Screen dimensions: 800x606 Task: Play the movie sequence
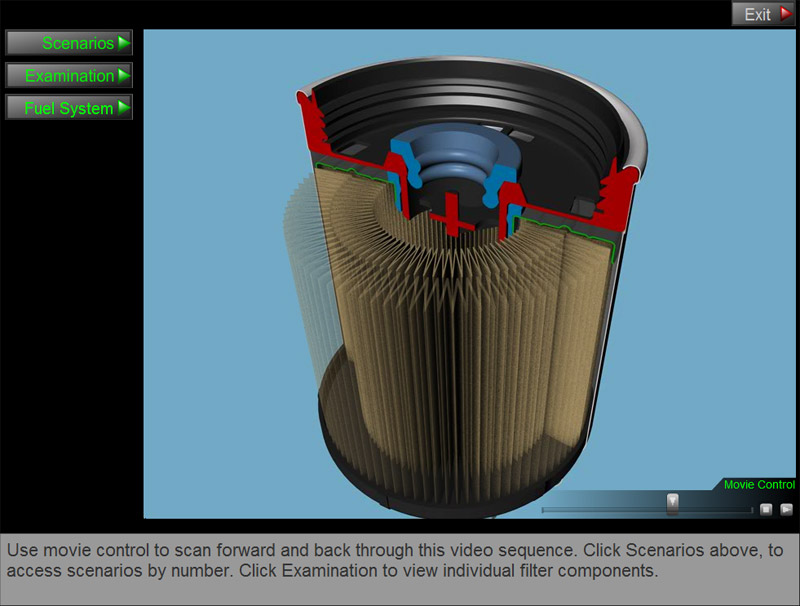click(786, 509)
